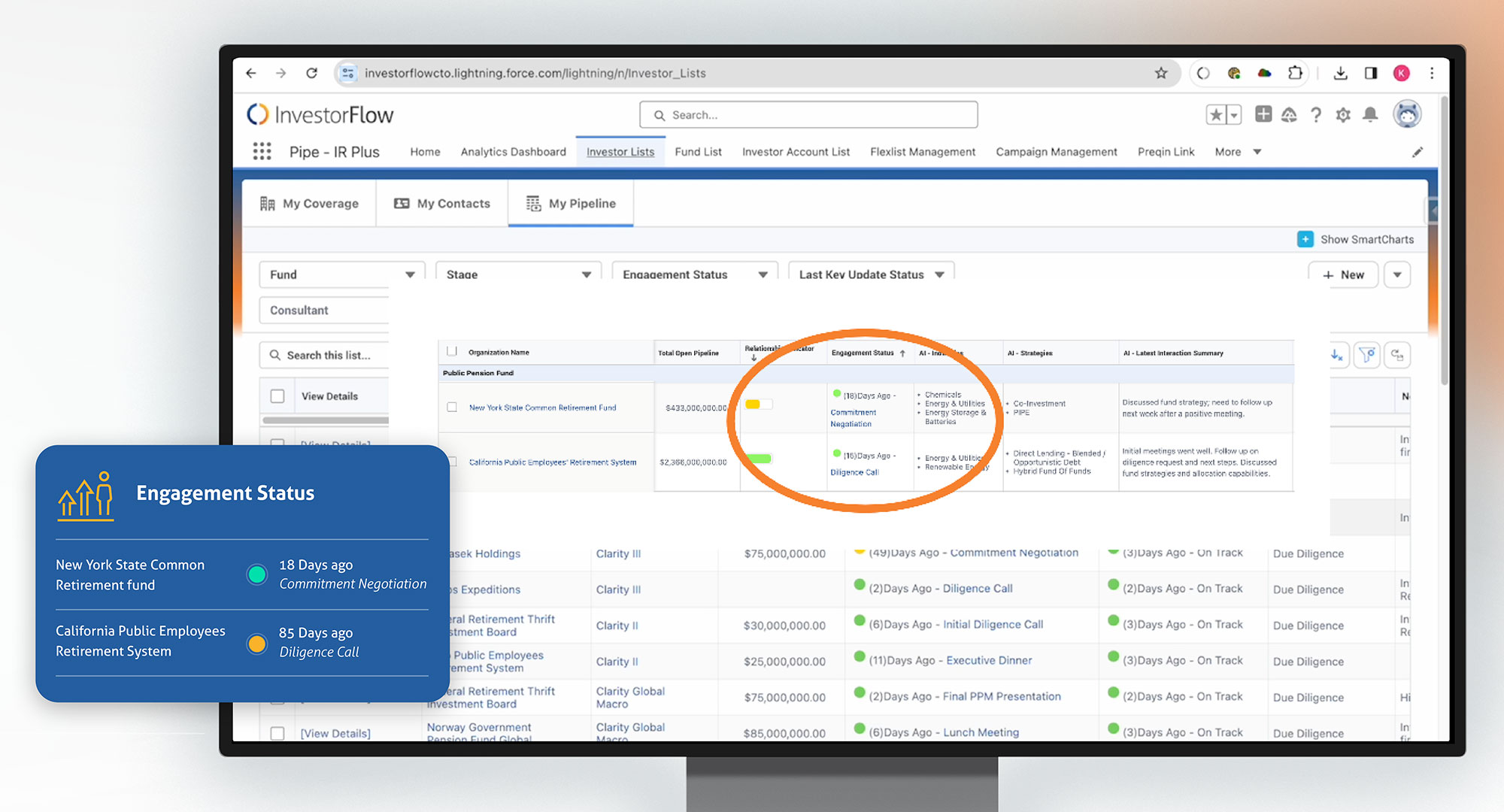Open the dropdown arrow next to New

pyautogui.click(x=1397, y=274)
